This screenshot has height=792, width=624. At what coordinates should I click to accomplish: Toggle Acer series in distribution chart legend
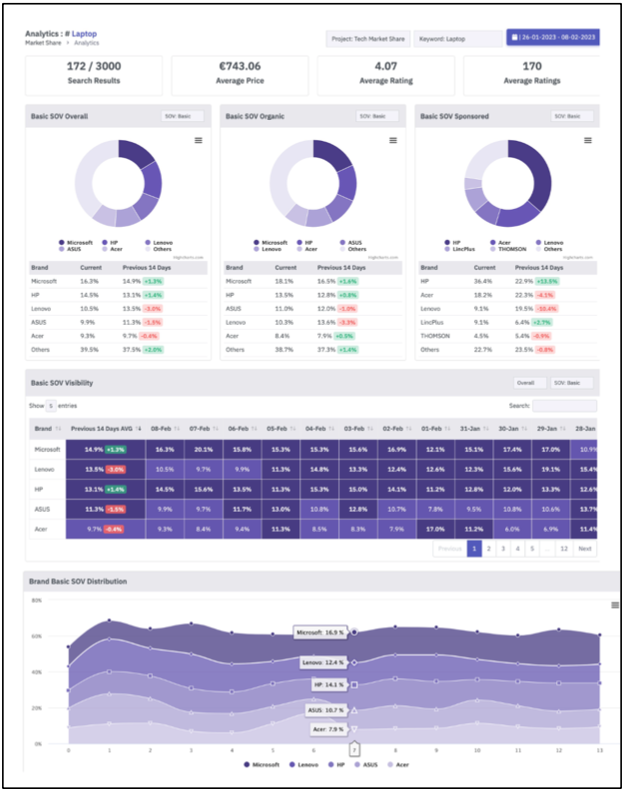click(x=398, y=765)
